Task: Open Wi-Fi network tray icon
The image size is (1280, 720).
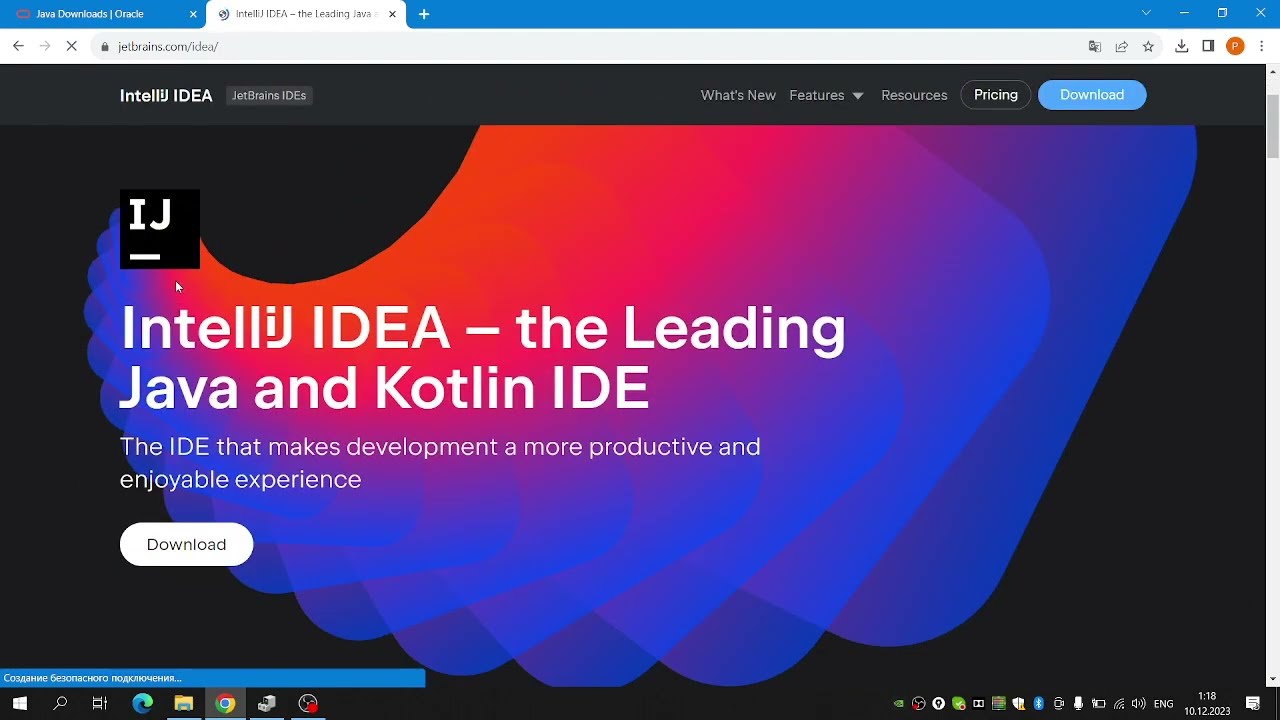Action: [x=1119, y=704]
